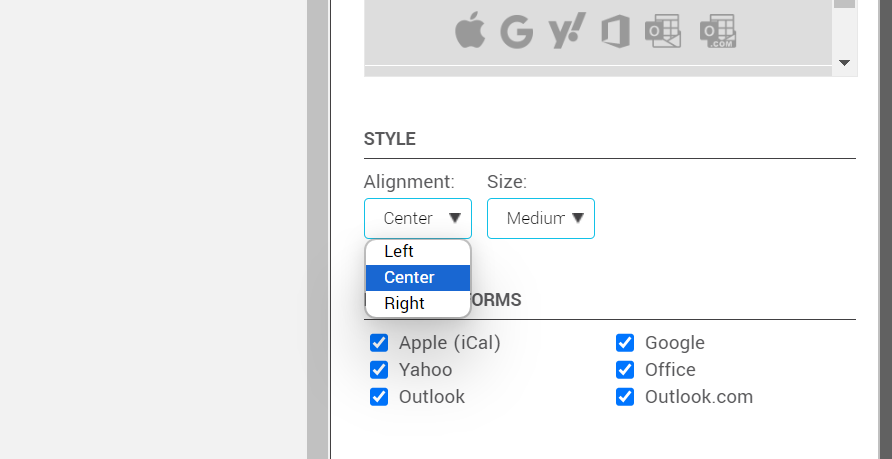The width and height of the screenshot is (892, 459).
Task: Click the Google platform label
Action: pos(675,343)
